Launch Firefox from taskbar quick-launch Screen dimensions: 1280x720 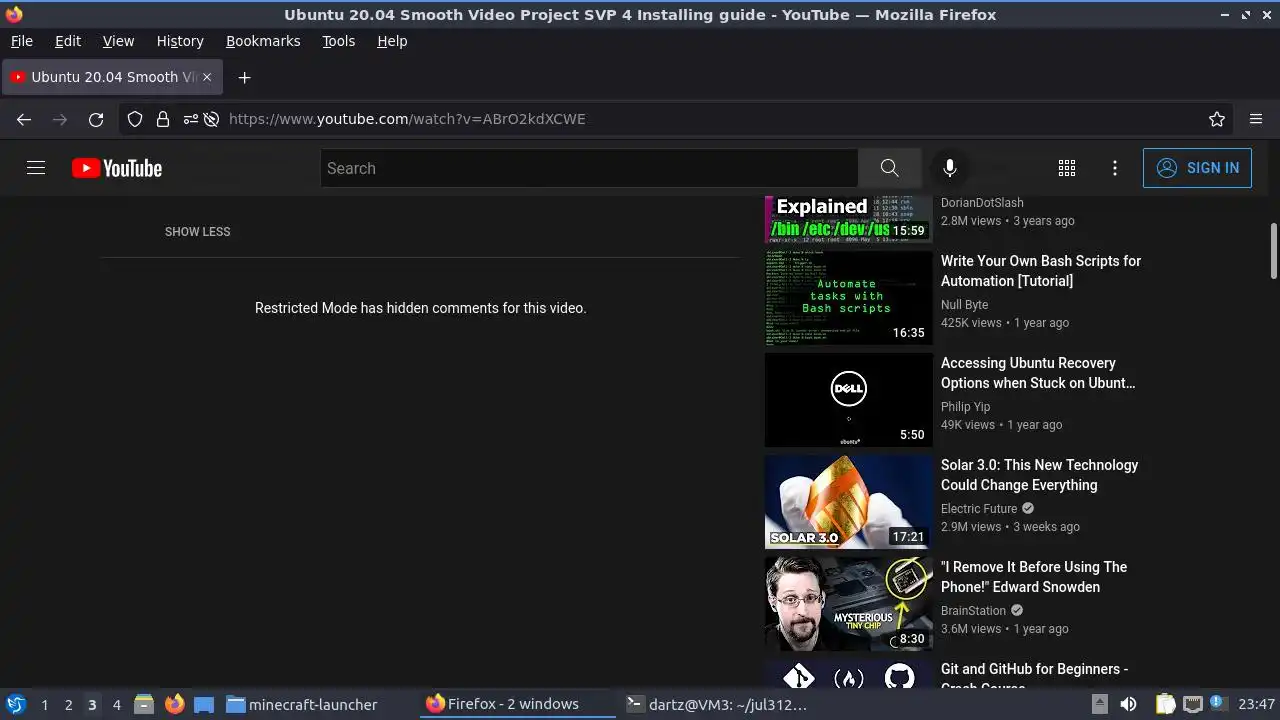coord(174,704)
